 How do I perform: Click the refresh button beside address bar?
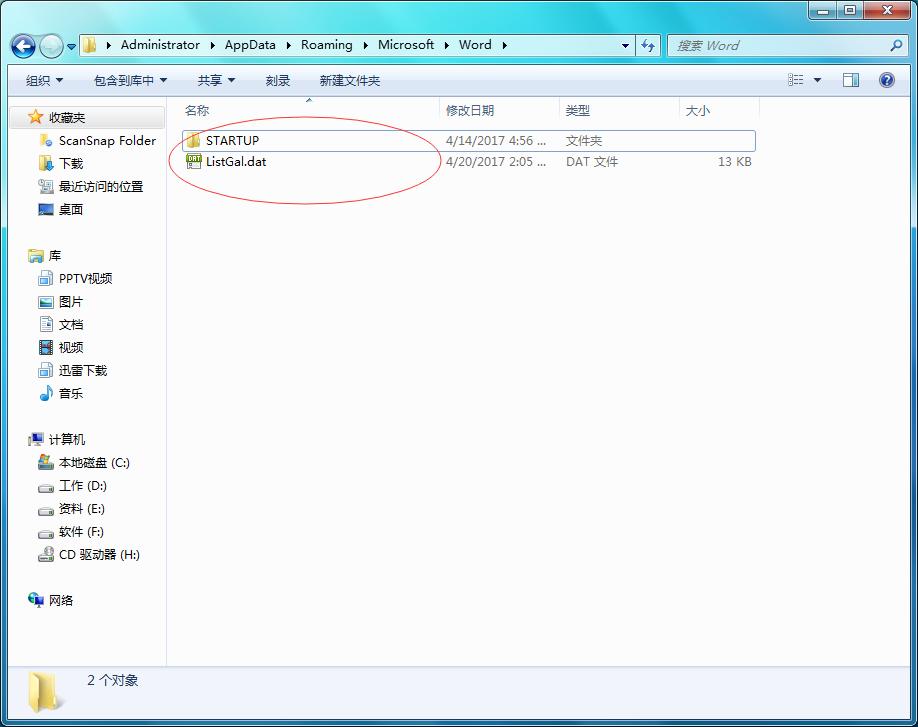(648, 46)
